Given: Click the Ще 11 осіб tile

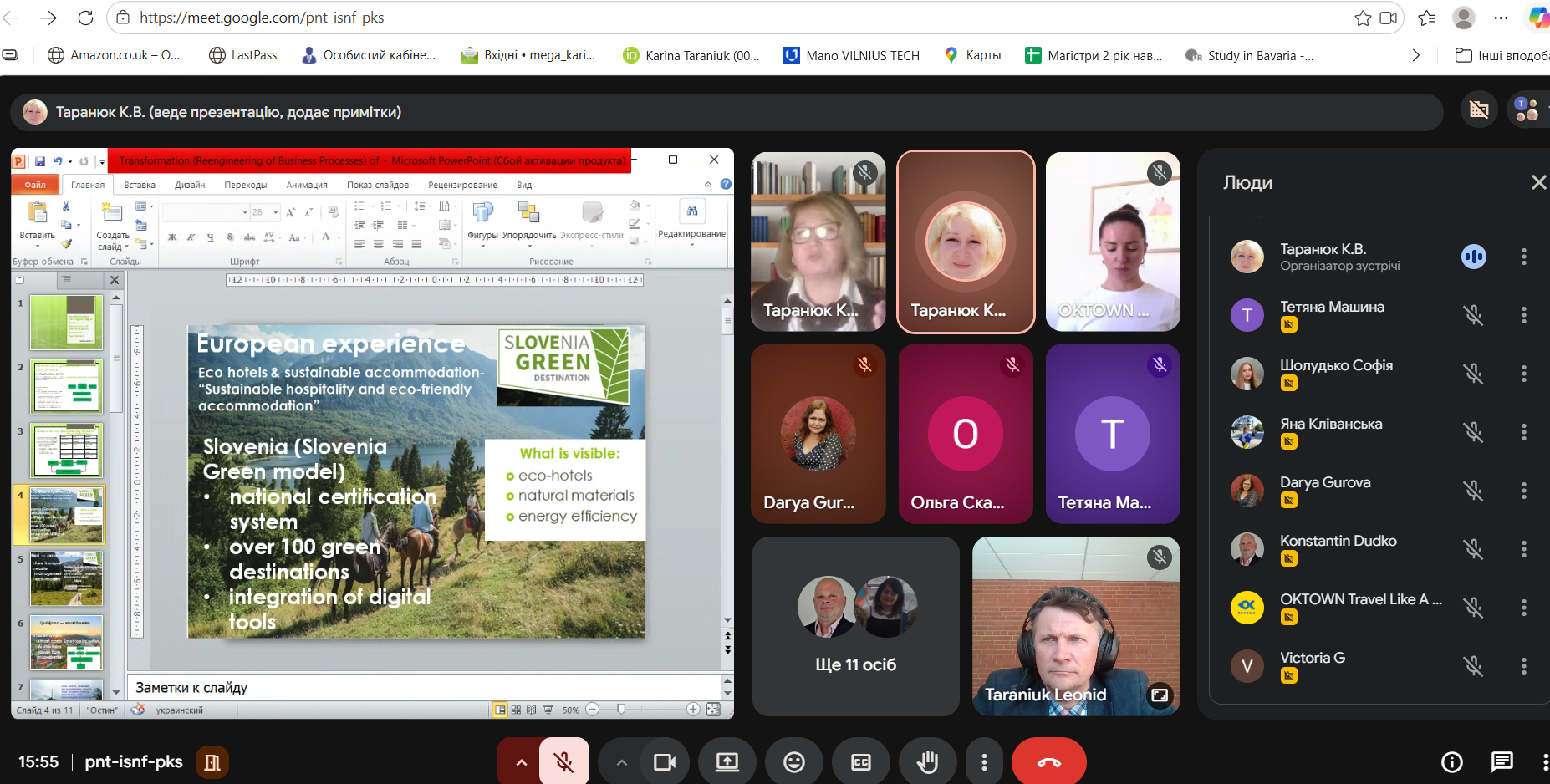Looking at the screenshot, I should 855,627.
